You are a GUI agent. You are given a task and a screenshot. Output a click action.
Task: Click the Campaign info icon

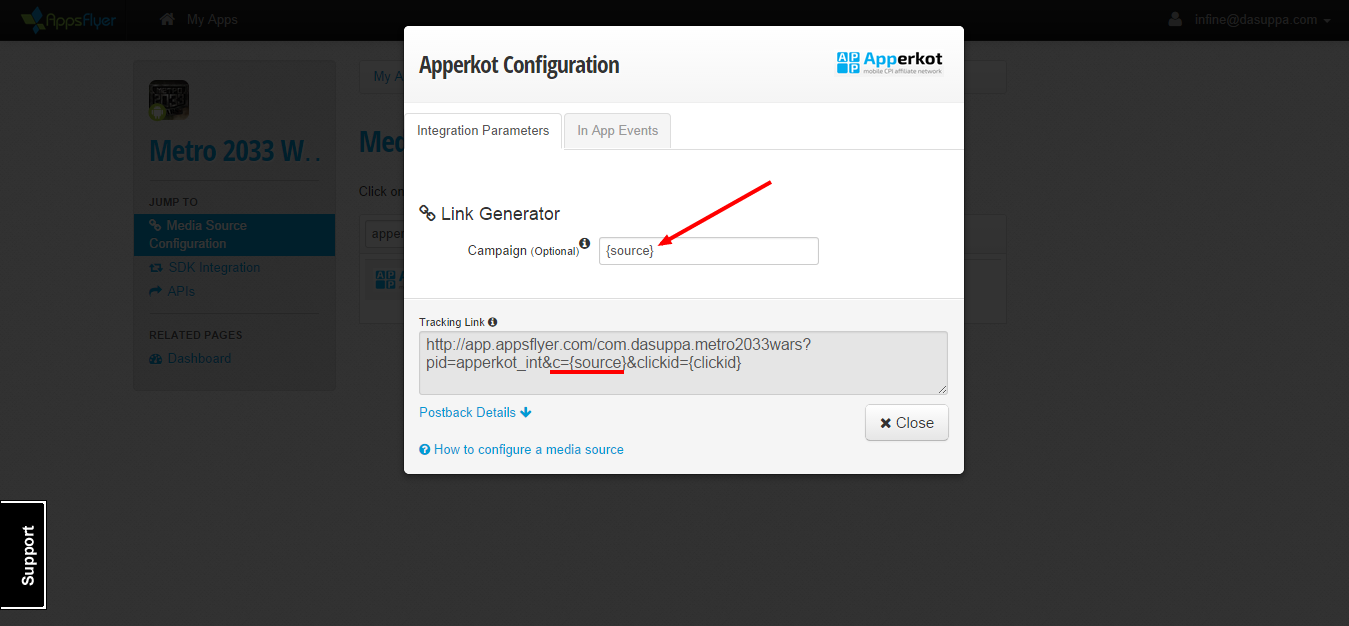[585, 243]
